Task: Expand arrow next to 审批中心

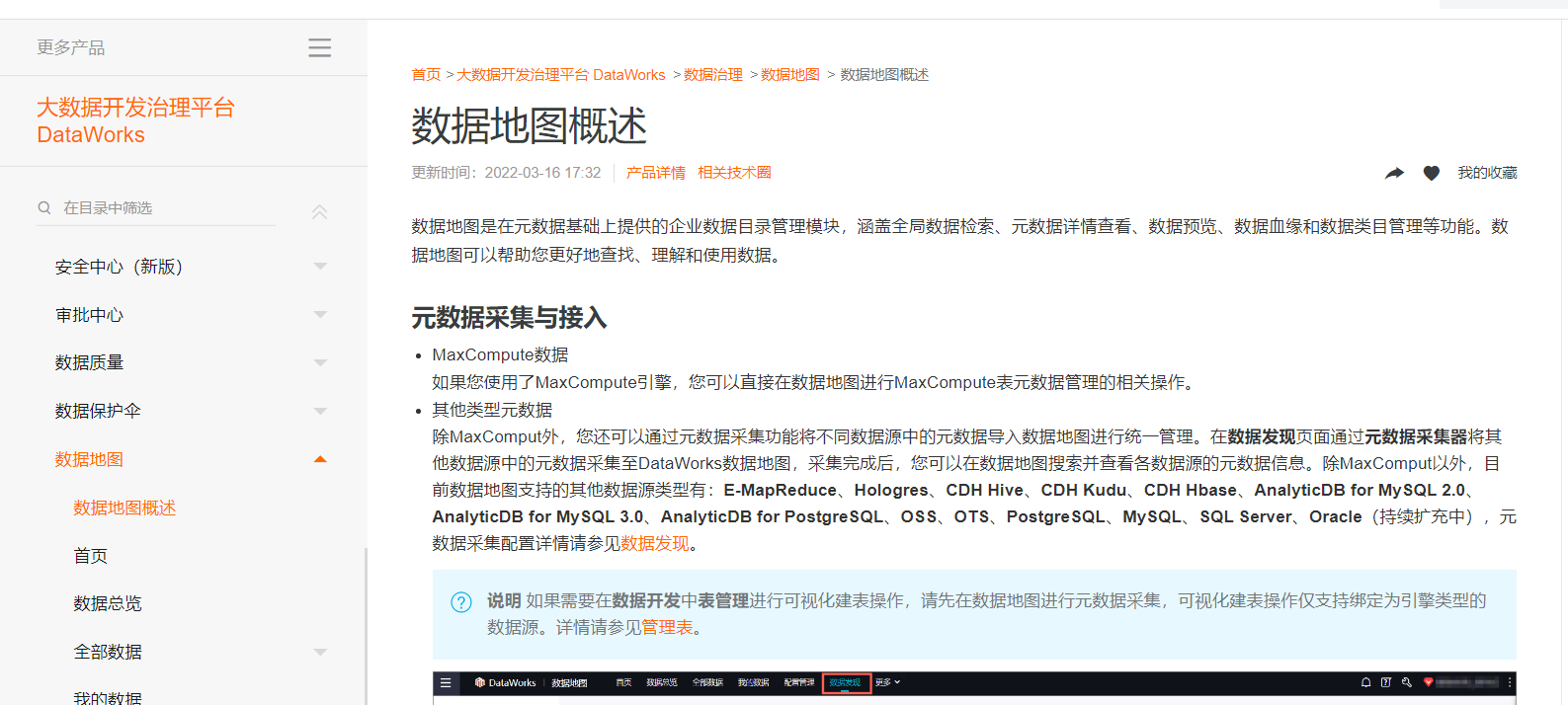Action: 320,315
